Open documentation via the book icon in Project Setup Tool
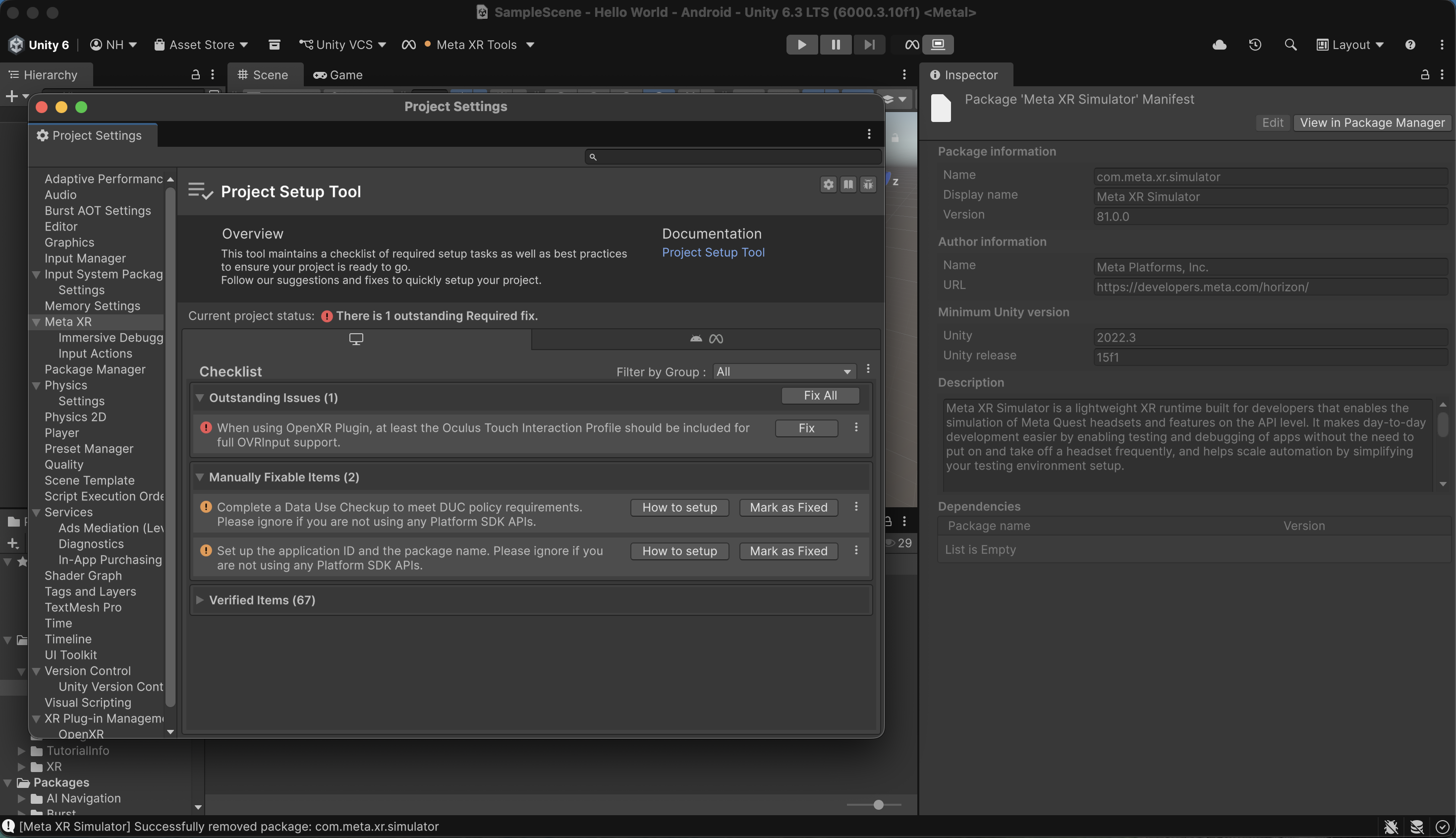 [x=848, y=185]
